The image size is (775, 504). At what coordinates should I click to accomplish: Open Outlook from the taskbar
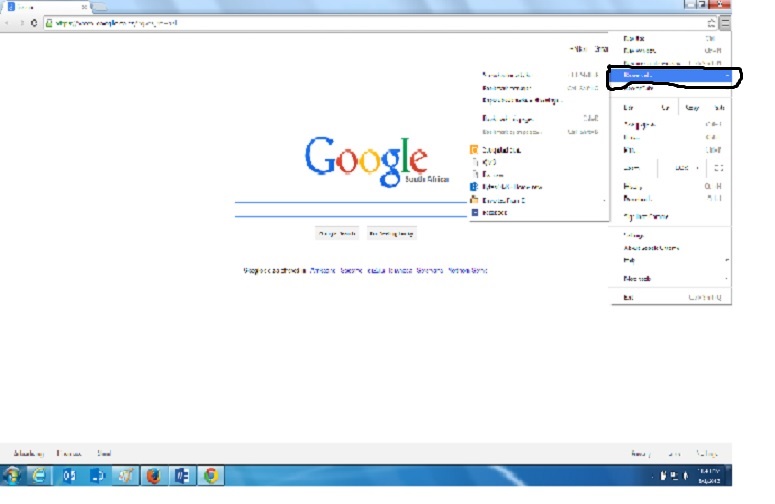coord(69,476)
